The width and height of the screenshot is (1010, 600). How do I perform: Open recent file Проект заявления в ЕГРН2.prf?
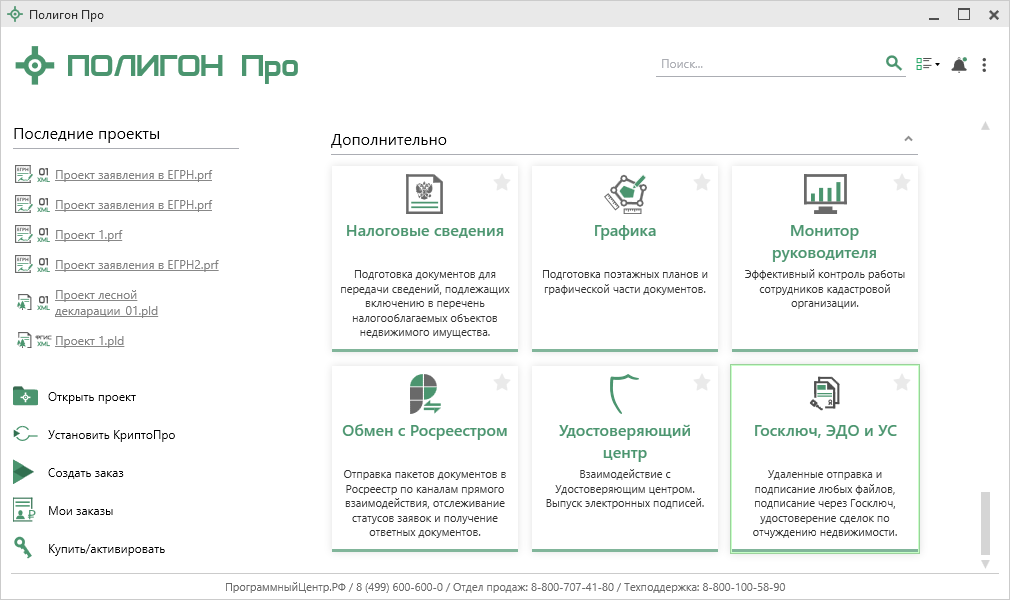(x=136, y=265)
